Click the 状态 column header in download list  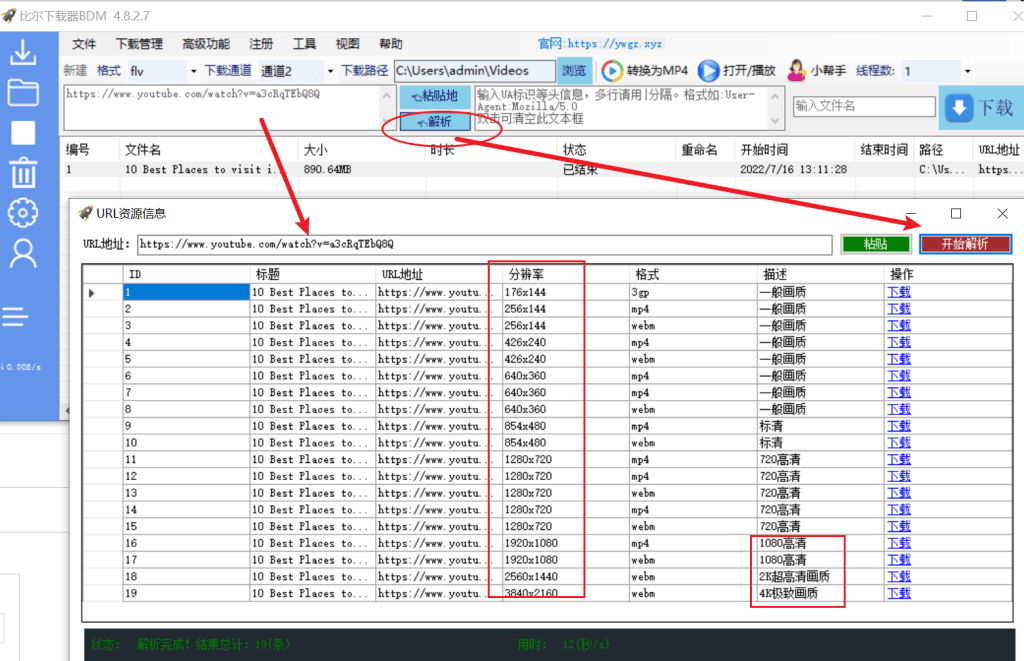(615, 150)
